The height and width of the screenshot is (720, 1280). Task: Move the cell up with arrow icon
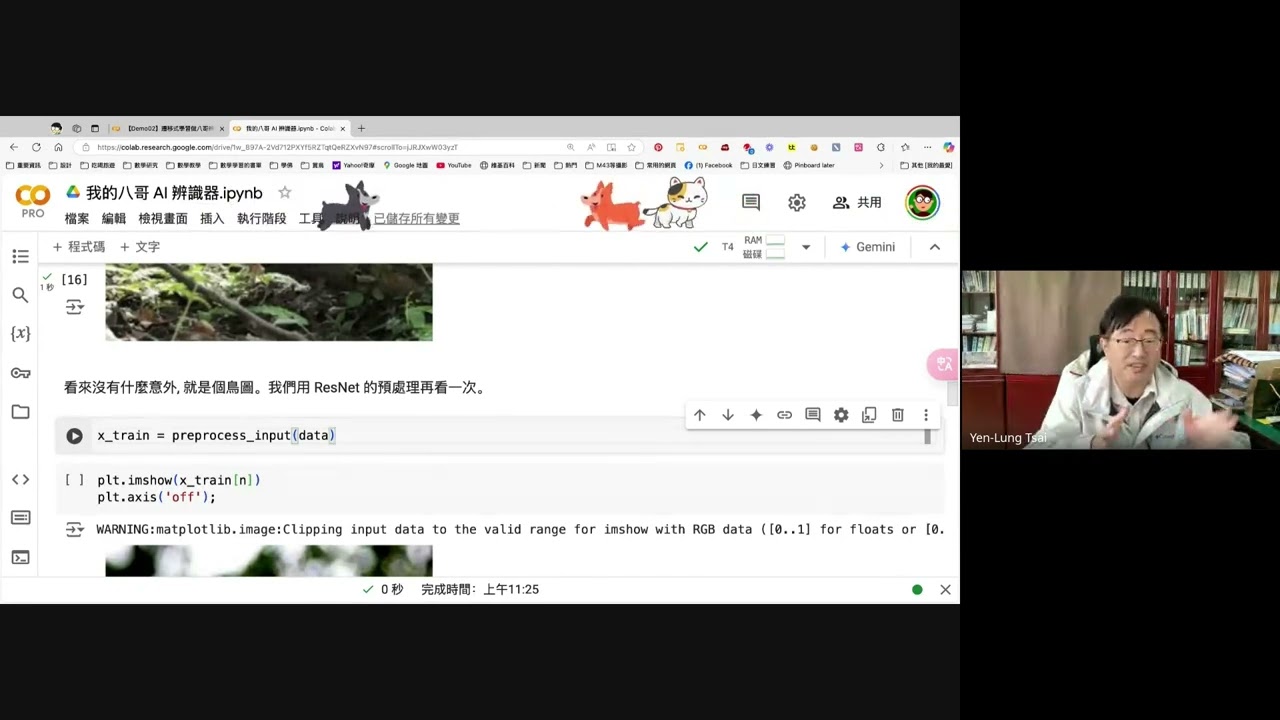tap(700, 415)
